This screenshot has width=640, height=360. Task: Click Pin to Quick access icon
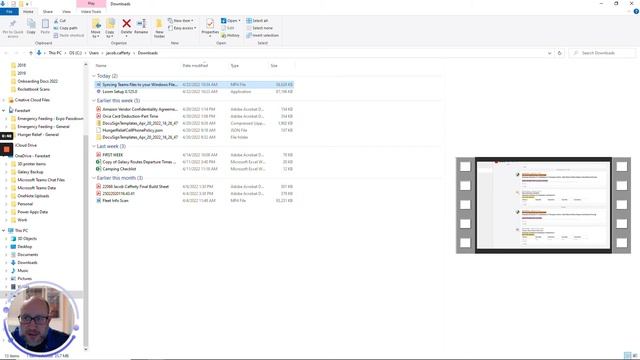13,24
